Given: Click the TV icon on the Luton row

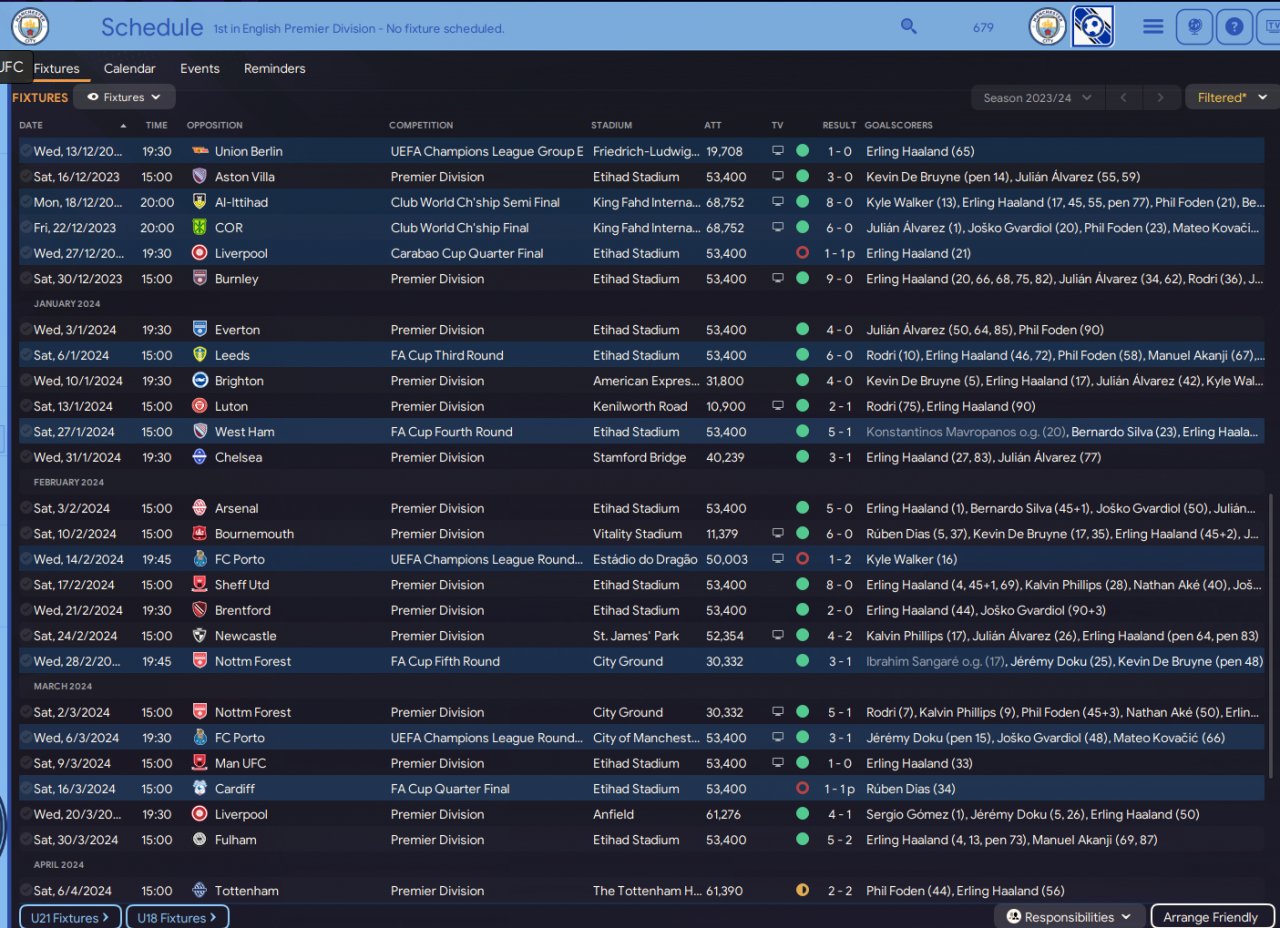Looking at the screenshot, I should [x=778, y=406].
